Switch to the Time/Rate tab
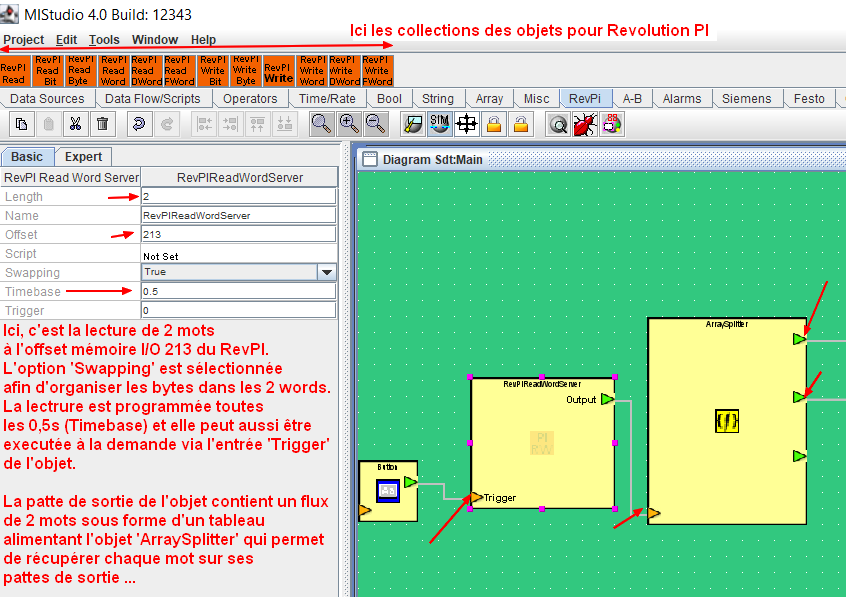The height and width of the screenshot is (599, 847). pos(327,99)
